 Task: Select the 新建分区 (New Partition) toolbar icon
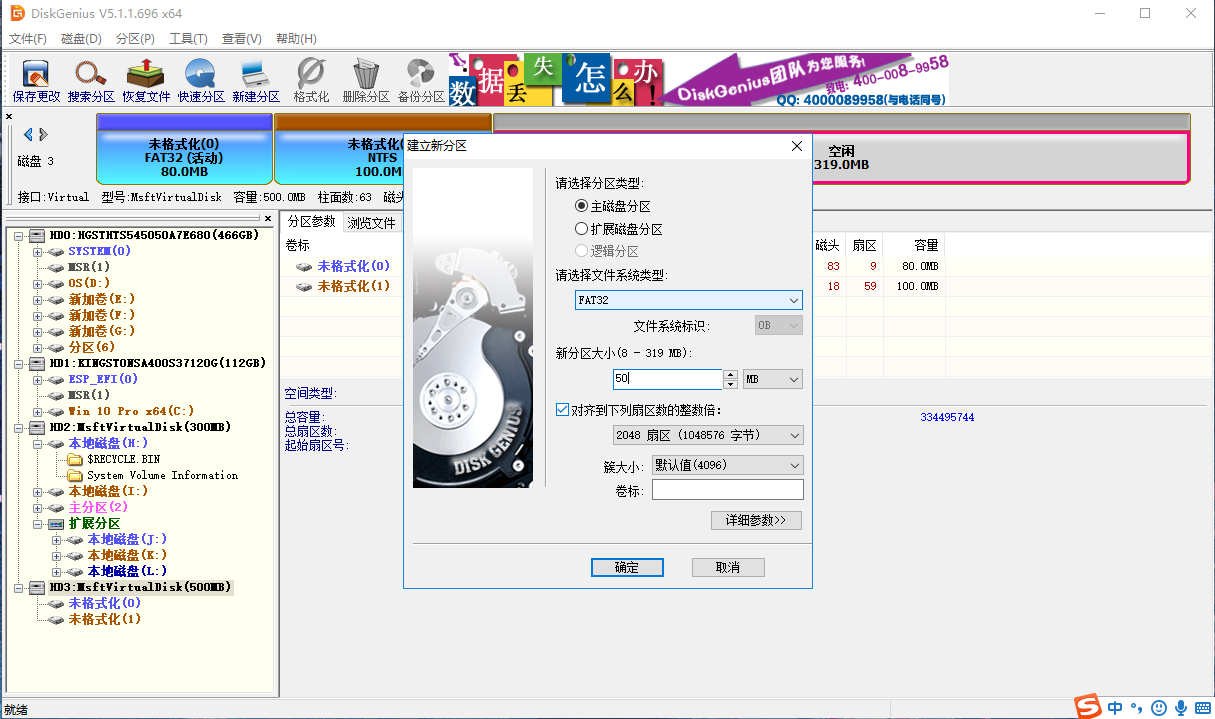255,80
